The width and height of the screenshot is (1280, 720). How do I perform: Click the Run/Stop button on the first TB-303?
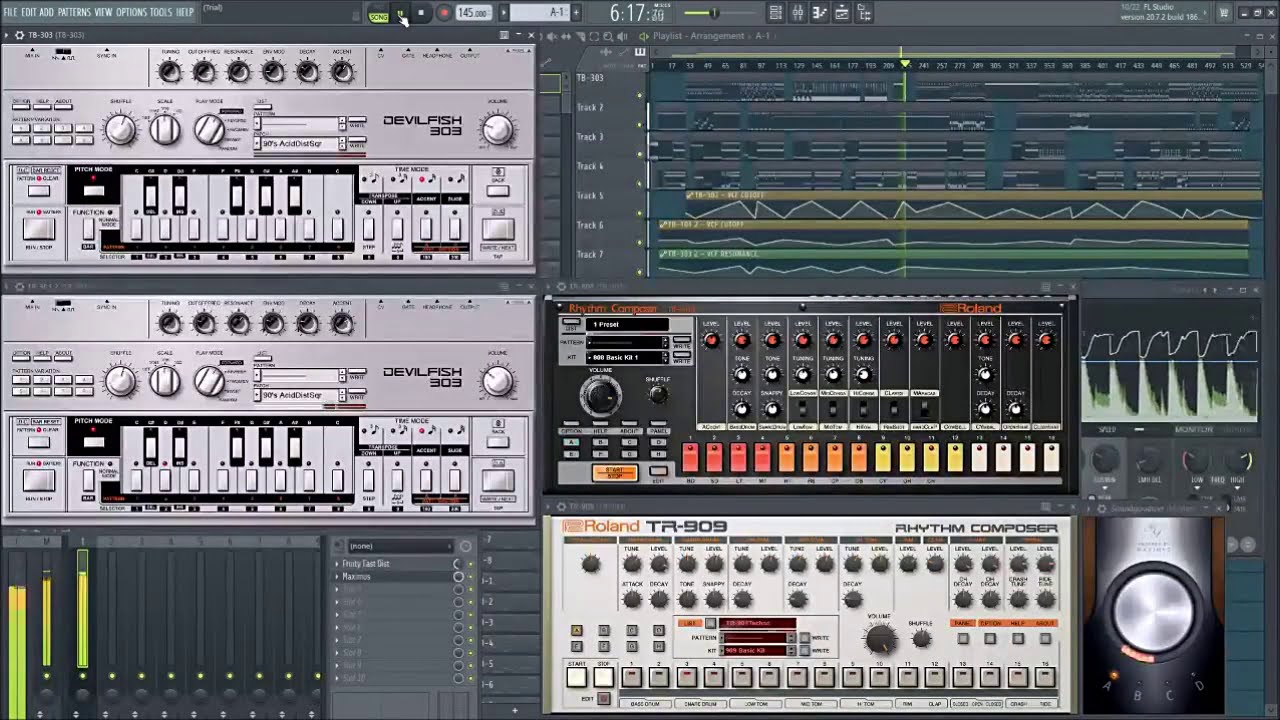39,228
